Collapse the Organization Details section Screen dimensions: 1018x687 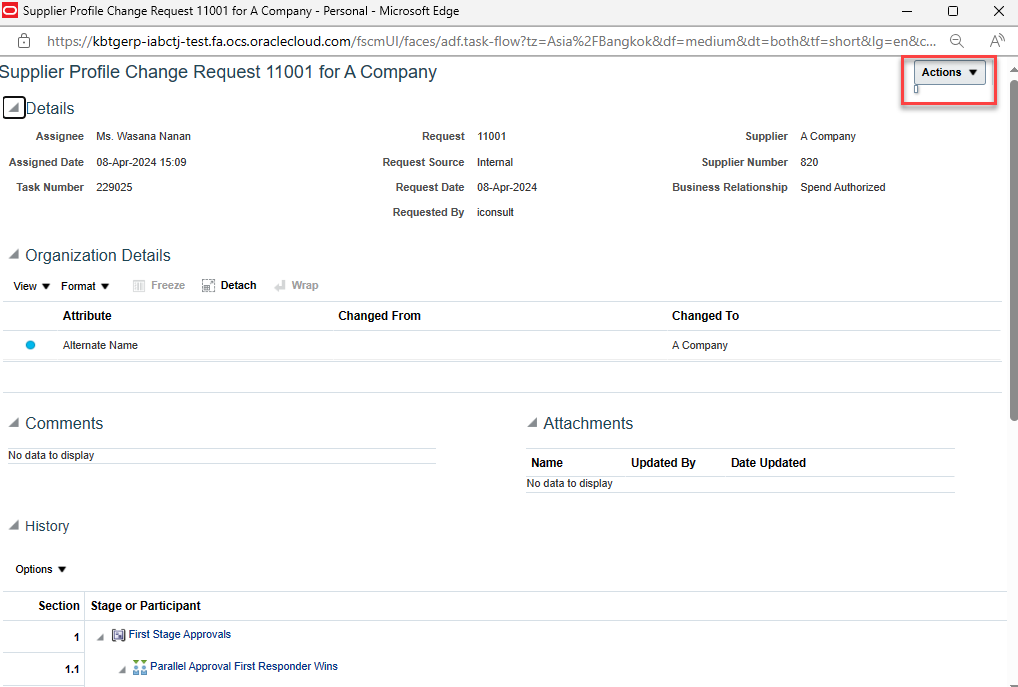pos(13,255)
